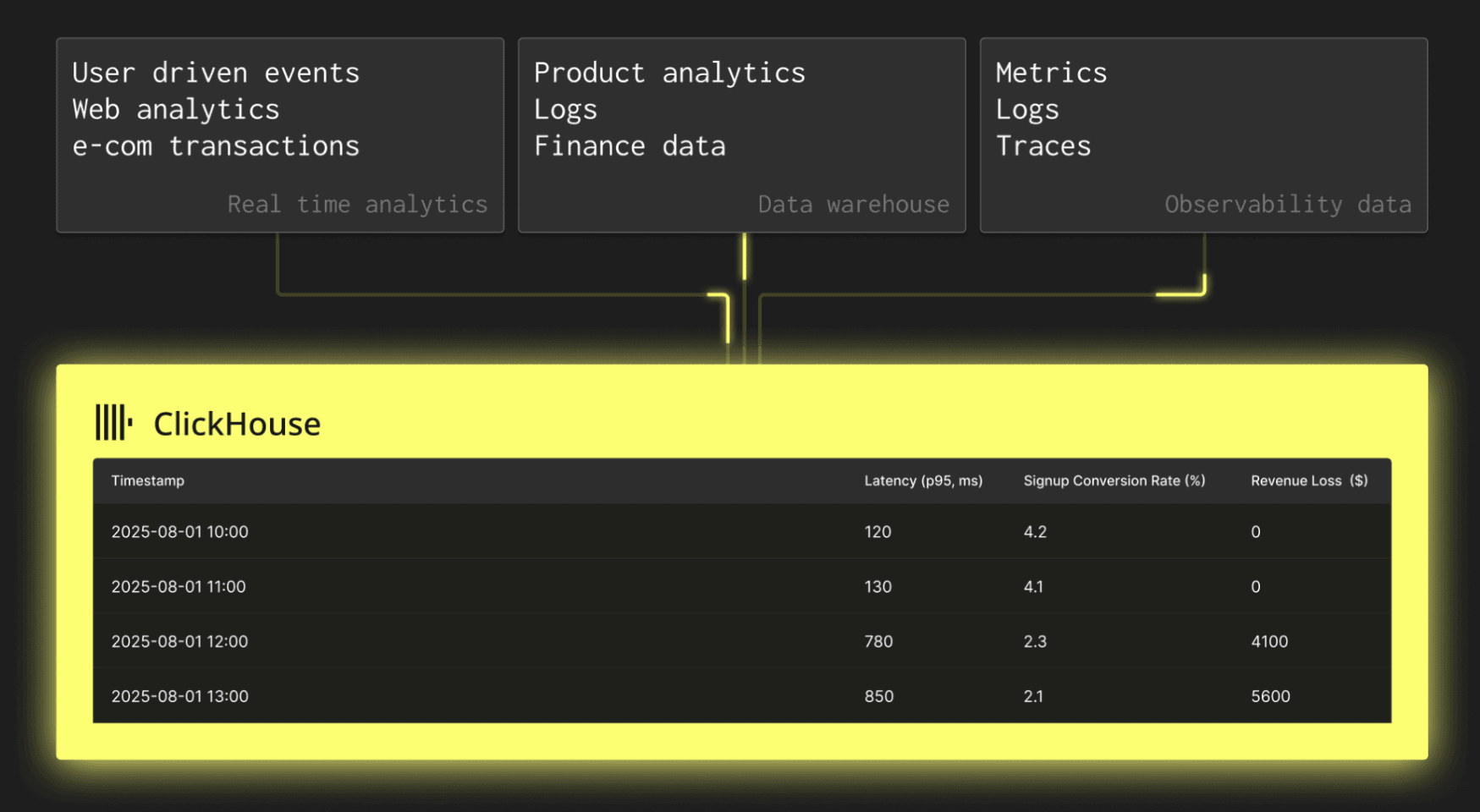Click 'Logs' in Data warehouse card
This screenshot has height=812, width=1480.
click(565, 110)
